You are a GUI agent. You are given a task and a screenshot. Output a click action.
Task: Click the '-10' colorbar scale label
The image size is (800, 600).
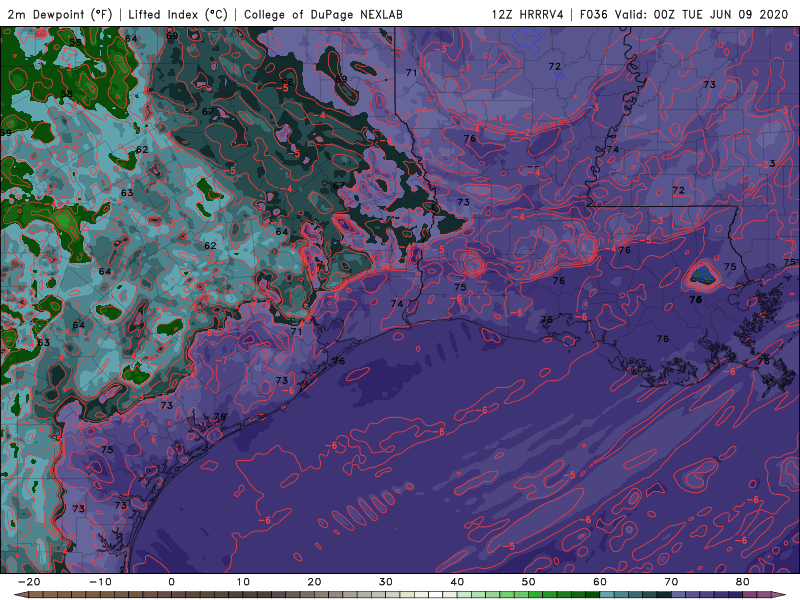(100, 582)
